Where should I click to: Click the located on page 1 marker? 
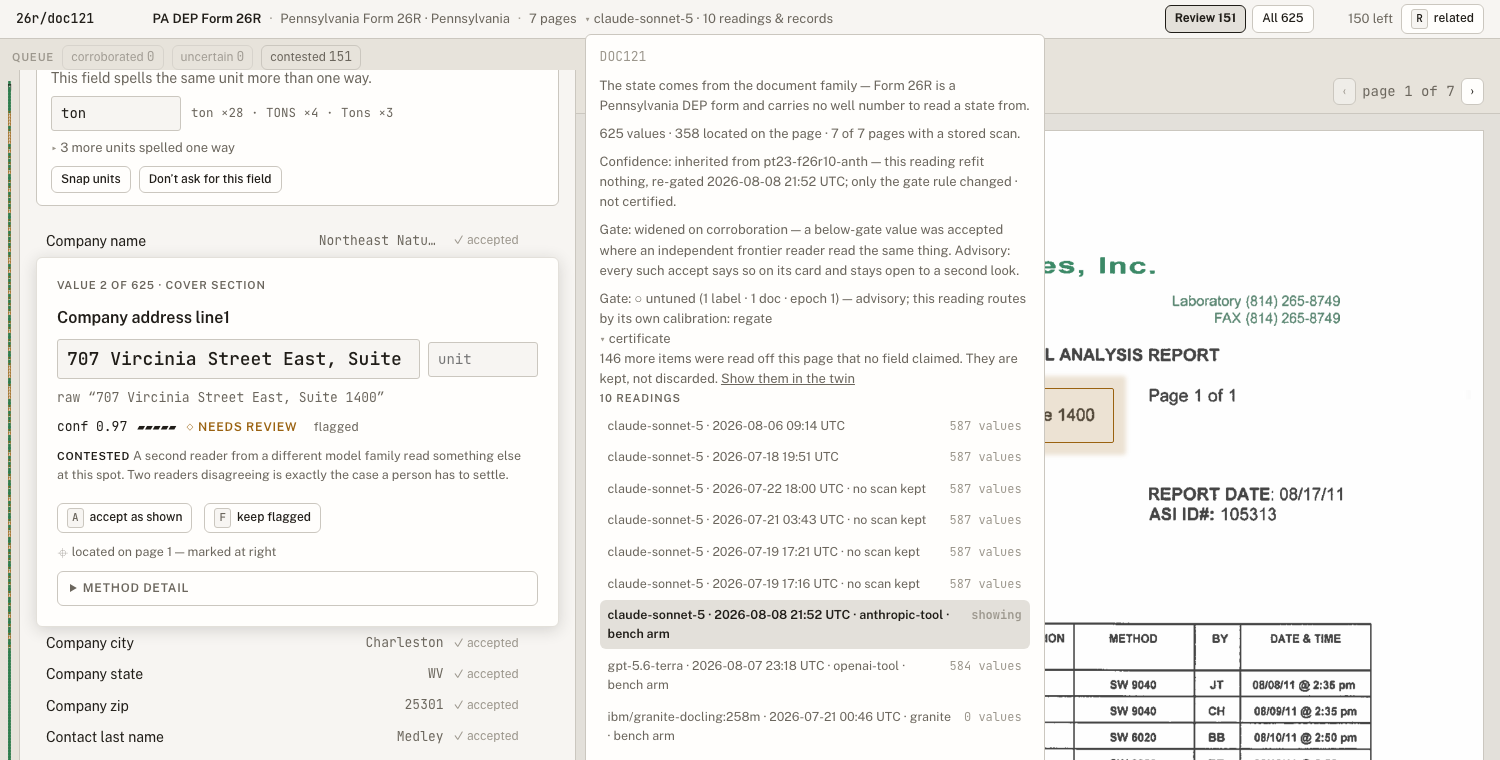click(166, 552)
